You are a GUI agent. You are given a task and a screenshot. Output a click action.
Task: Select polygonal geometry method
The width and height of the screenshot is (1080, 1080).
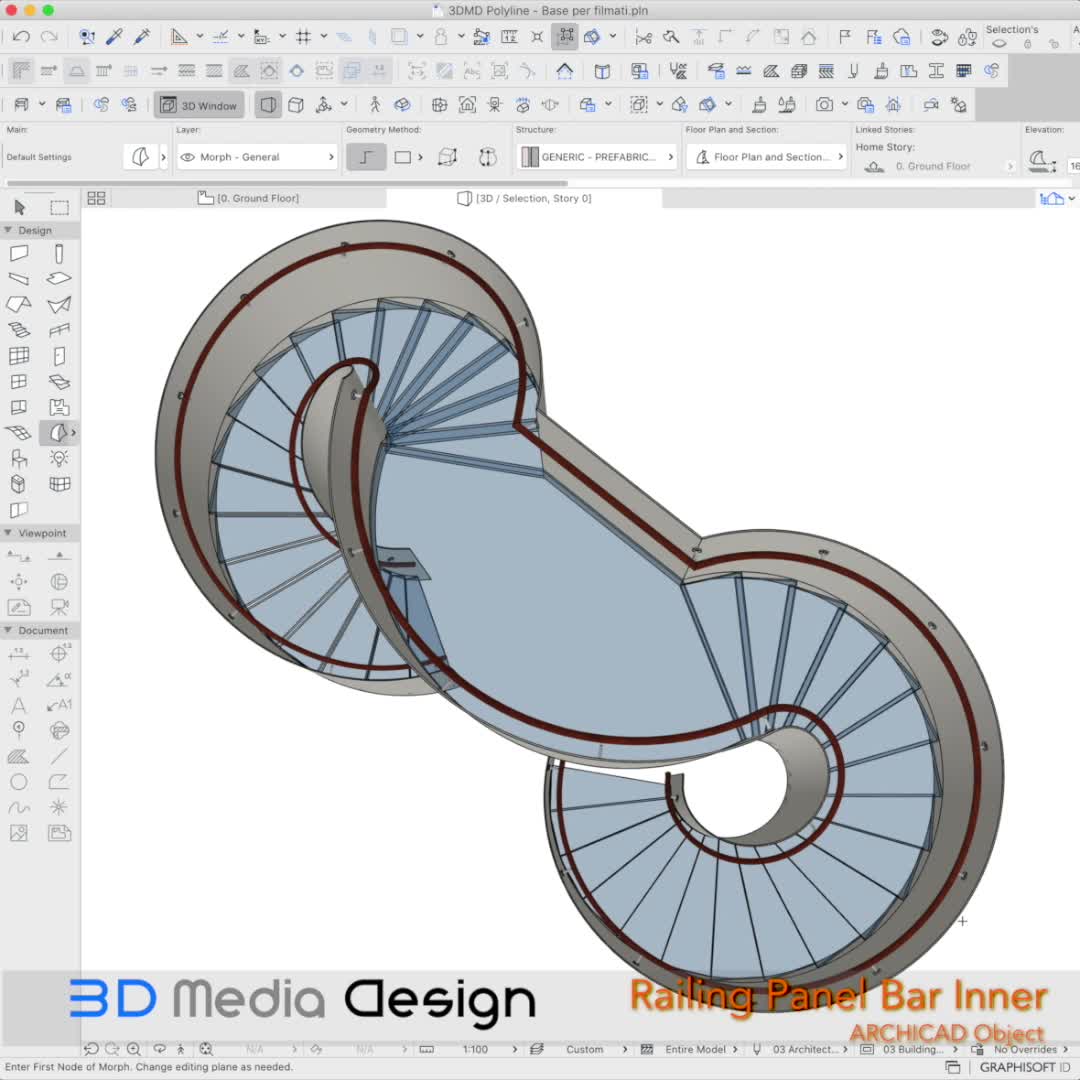coord(366,157)
